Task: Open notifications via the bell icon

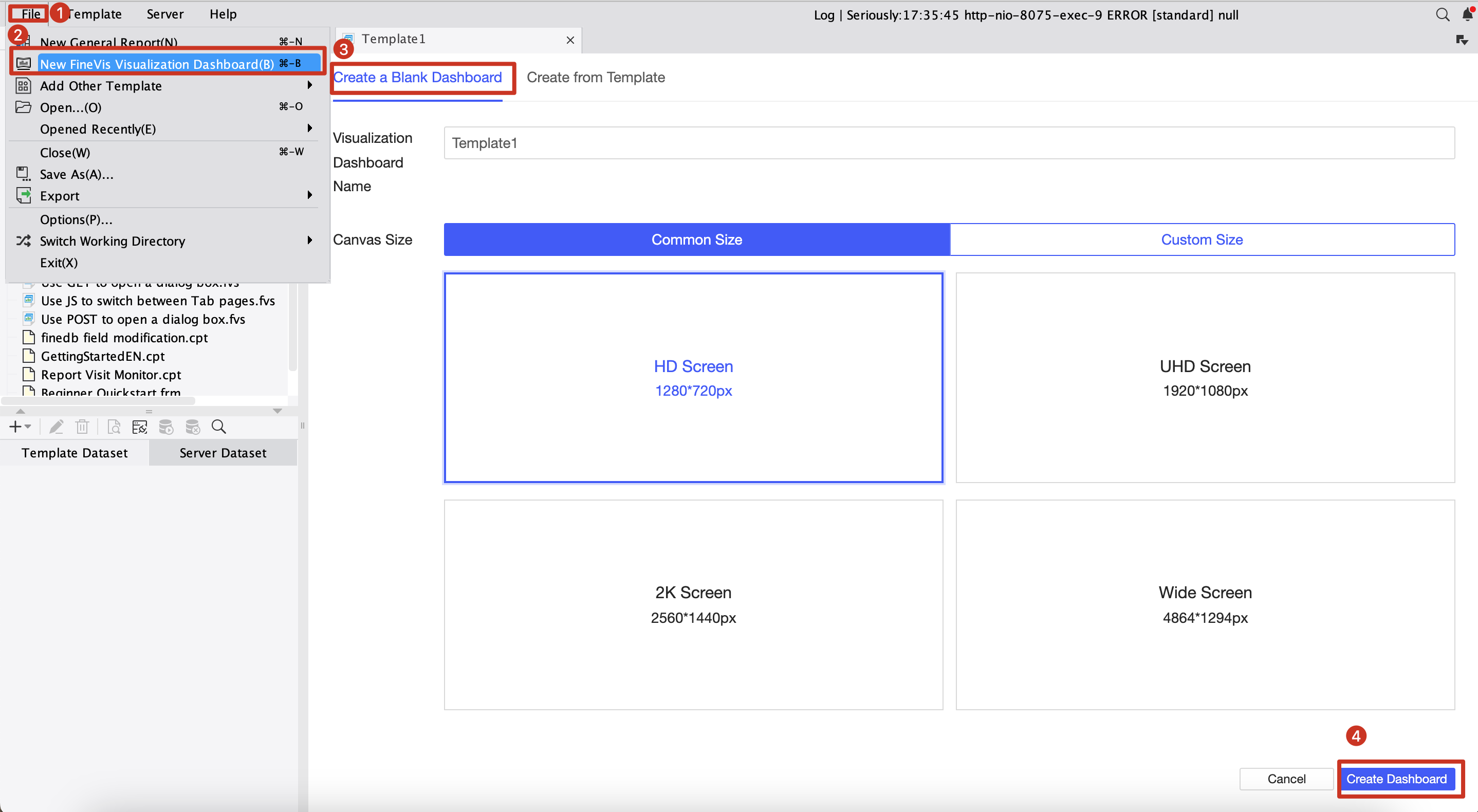Action: (1467, 15)
